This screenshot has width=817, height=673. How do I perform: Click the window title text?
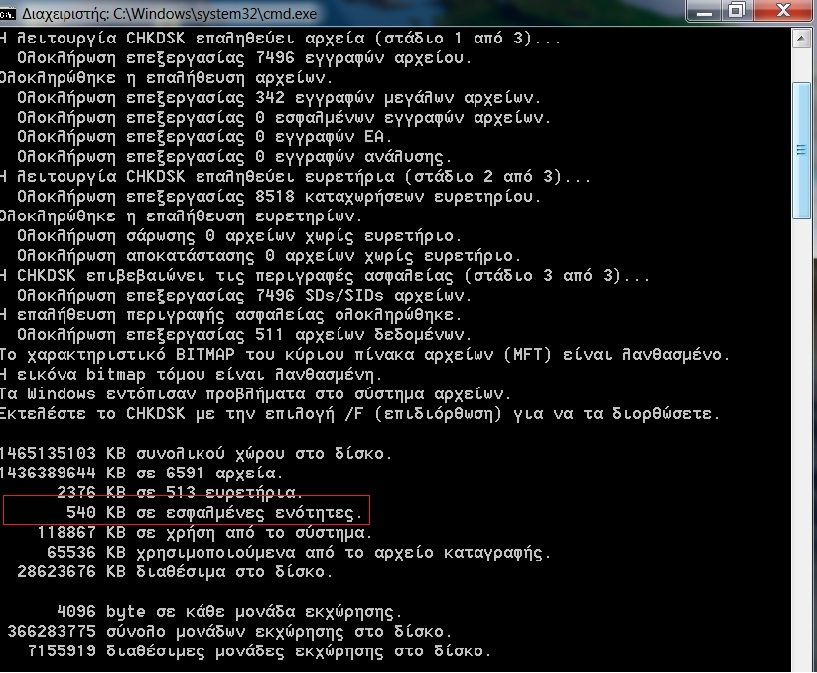(x=169, y=14)
